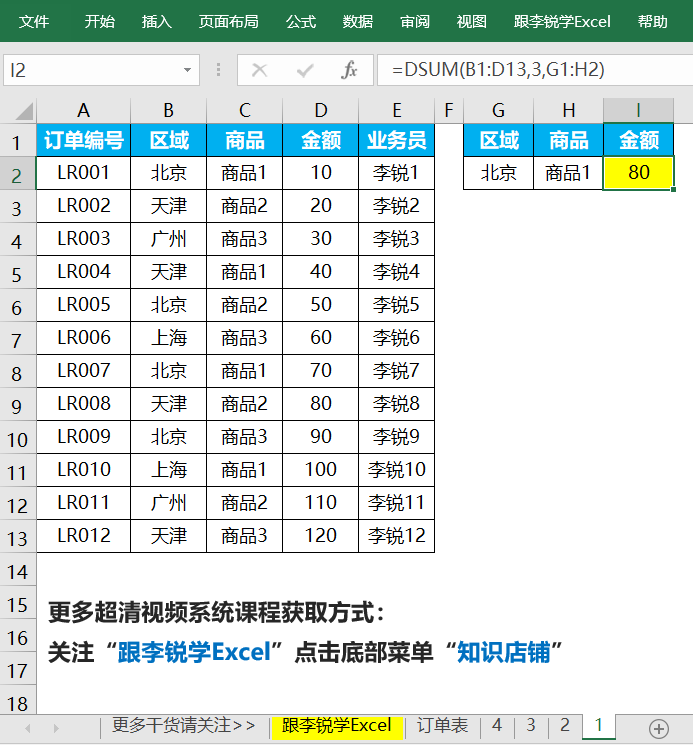Click yellow result cell showing 80
Image resolution: width=693 pixels, height=745 pixels.
pyautogui.click(x=638, y=173)
